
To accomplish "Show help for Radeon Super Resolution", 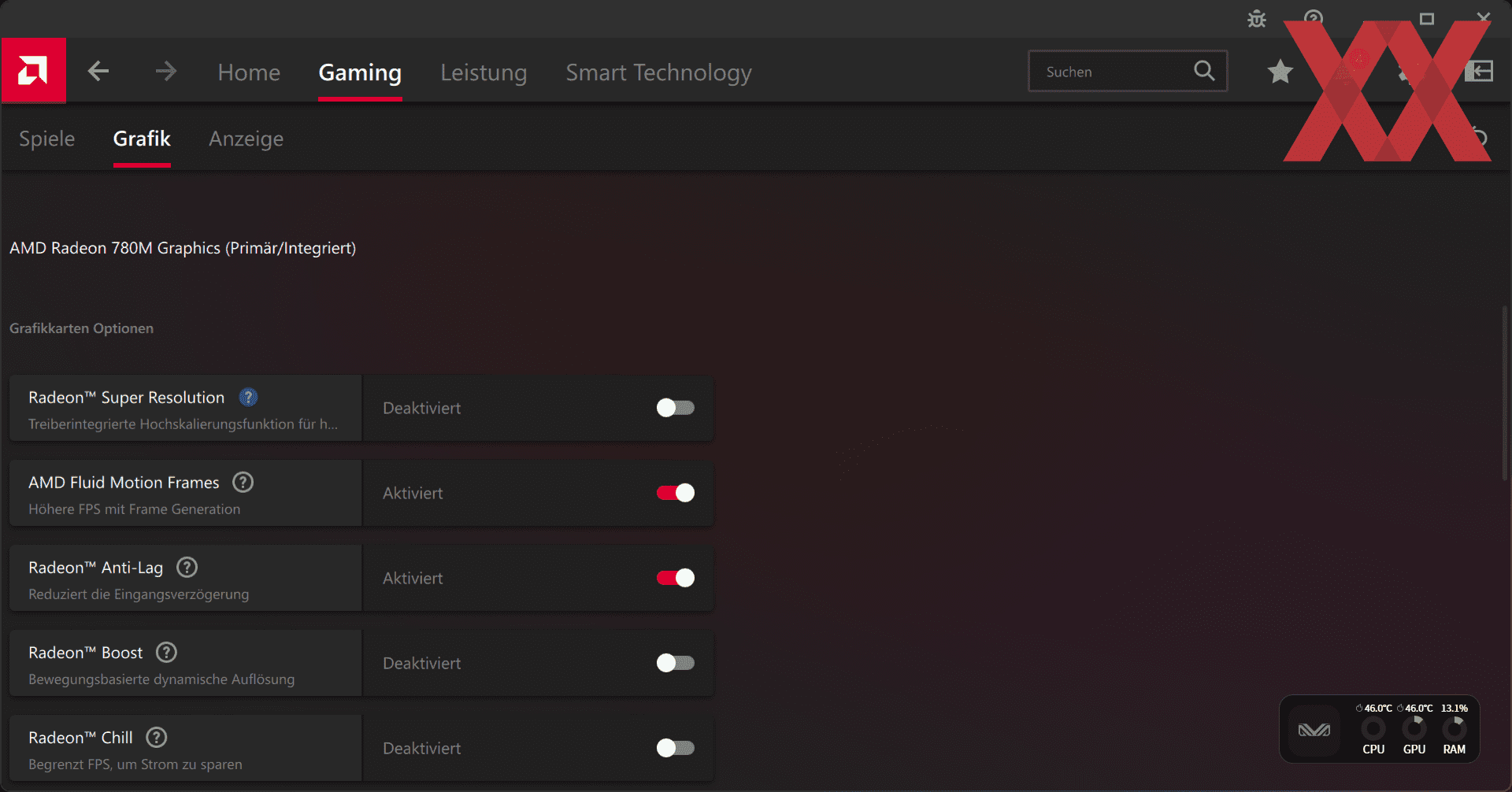I will coord(248,398).
